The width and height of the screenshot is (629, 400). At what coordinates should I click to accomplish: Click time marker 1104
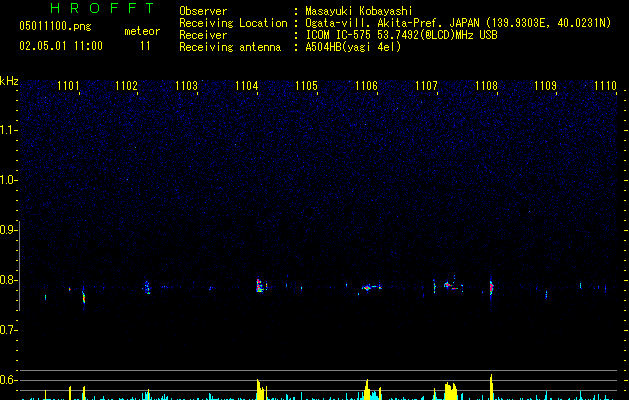pyautogui.click(x=246, y=86)
